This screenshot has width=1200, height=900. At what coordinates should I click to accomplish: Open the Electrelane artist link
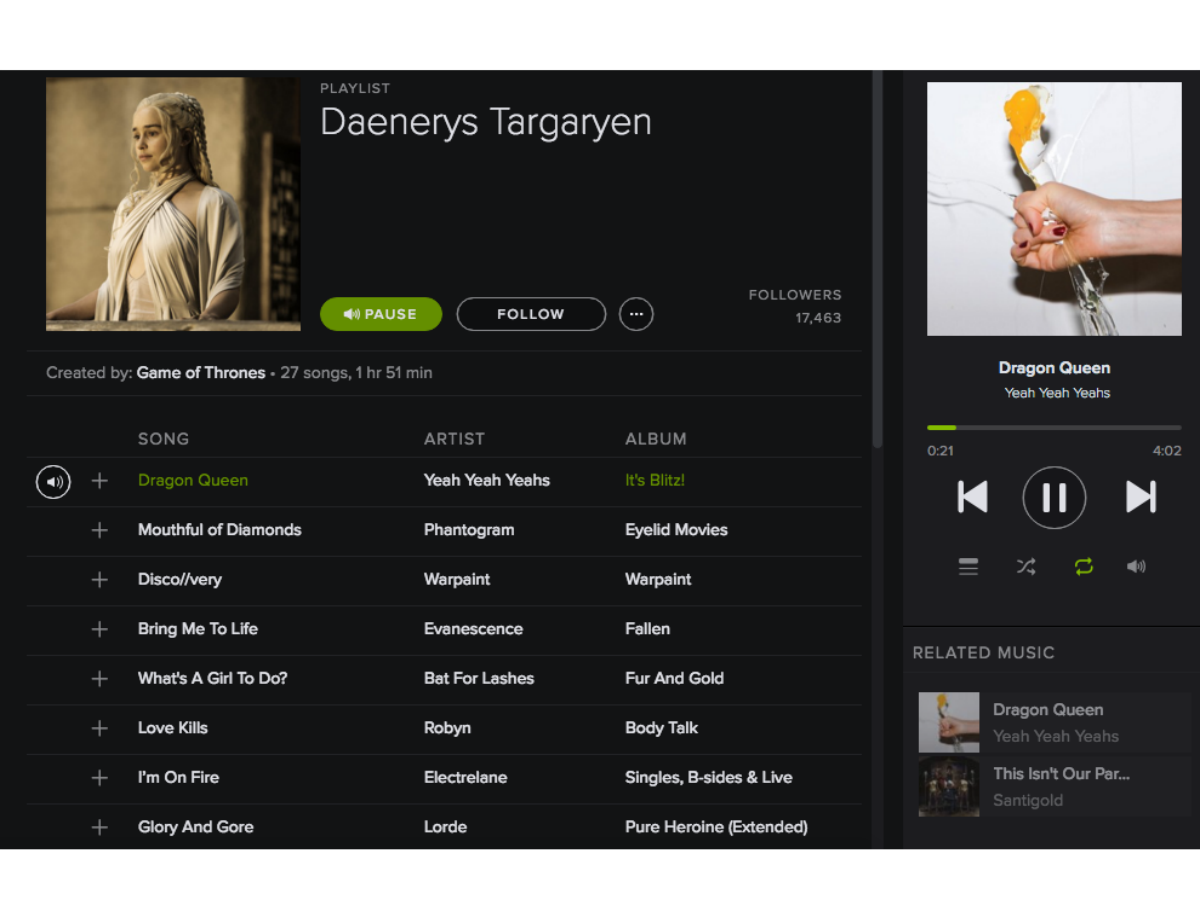(x=465, y=778)
